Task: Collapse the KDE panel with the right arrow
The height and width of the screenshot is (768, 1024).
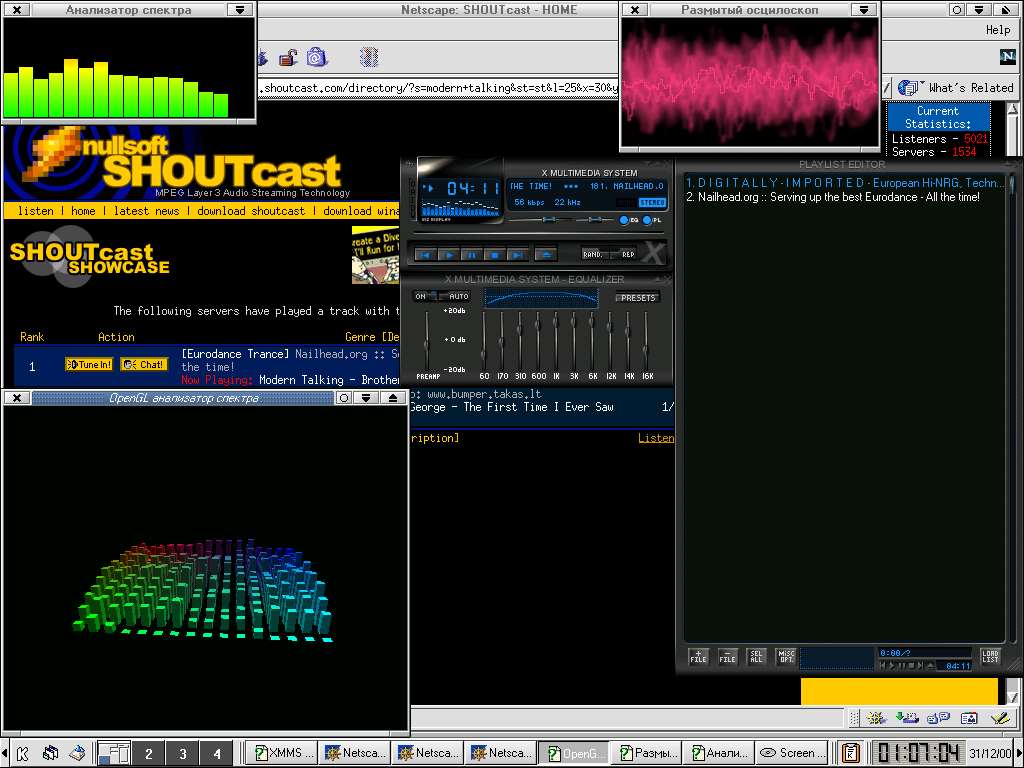Action: point(1020,753)
